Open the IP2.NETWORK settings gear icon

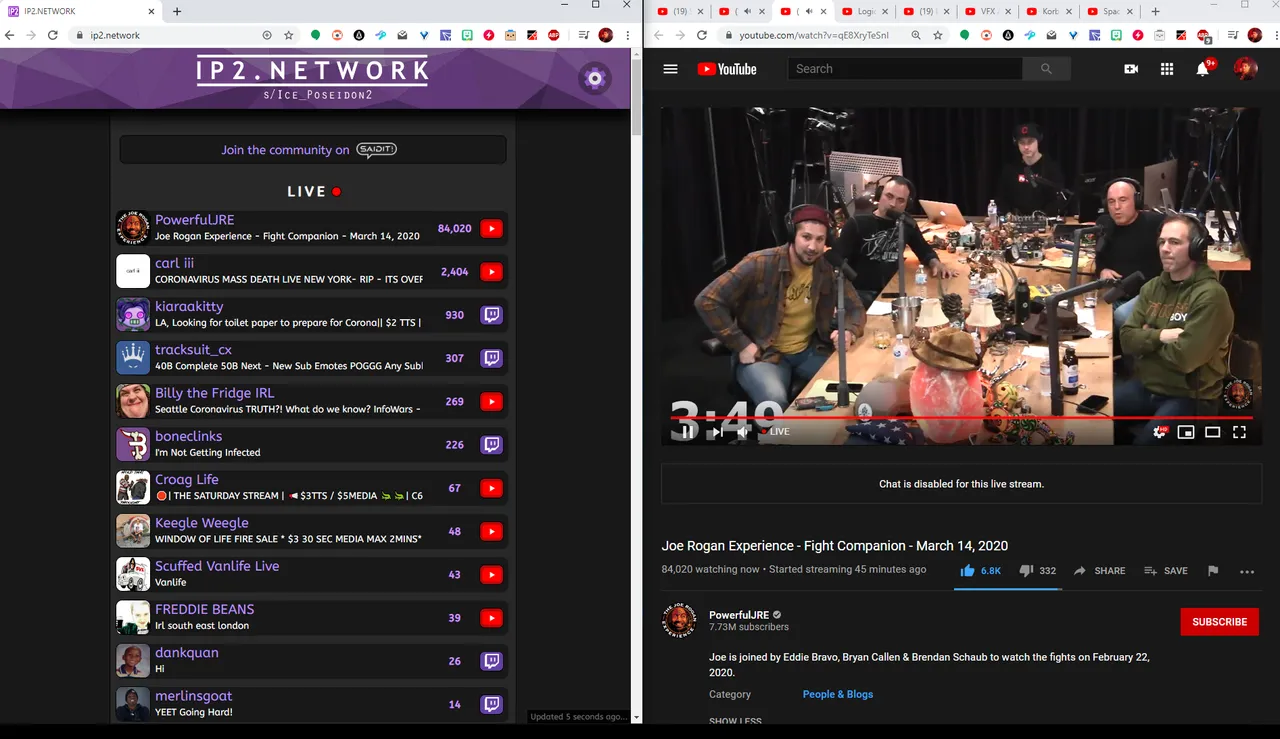pyautogui.click(x=594, y=79)
